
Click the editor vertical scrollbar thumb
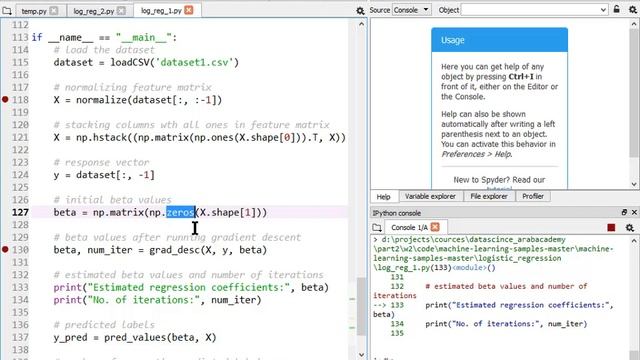coord(361,306)
